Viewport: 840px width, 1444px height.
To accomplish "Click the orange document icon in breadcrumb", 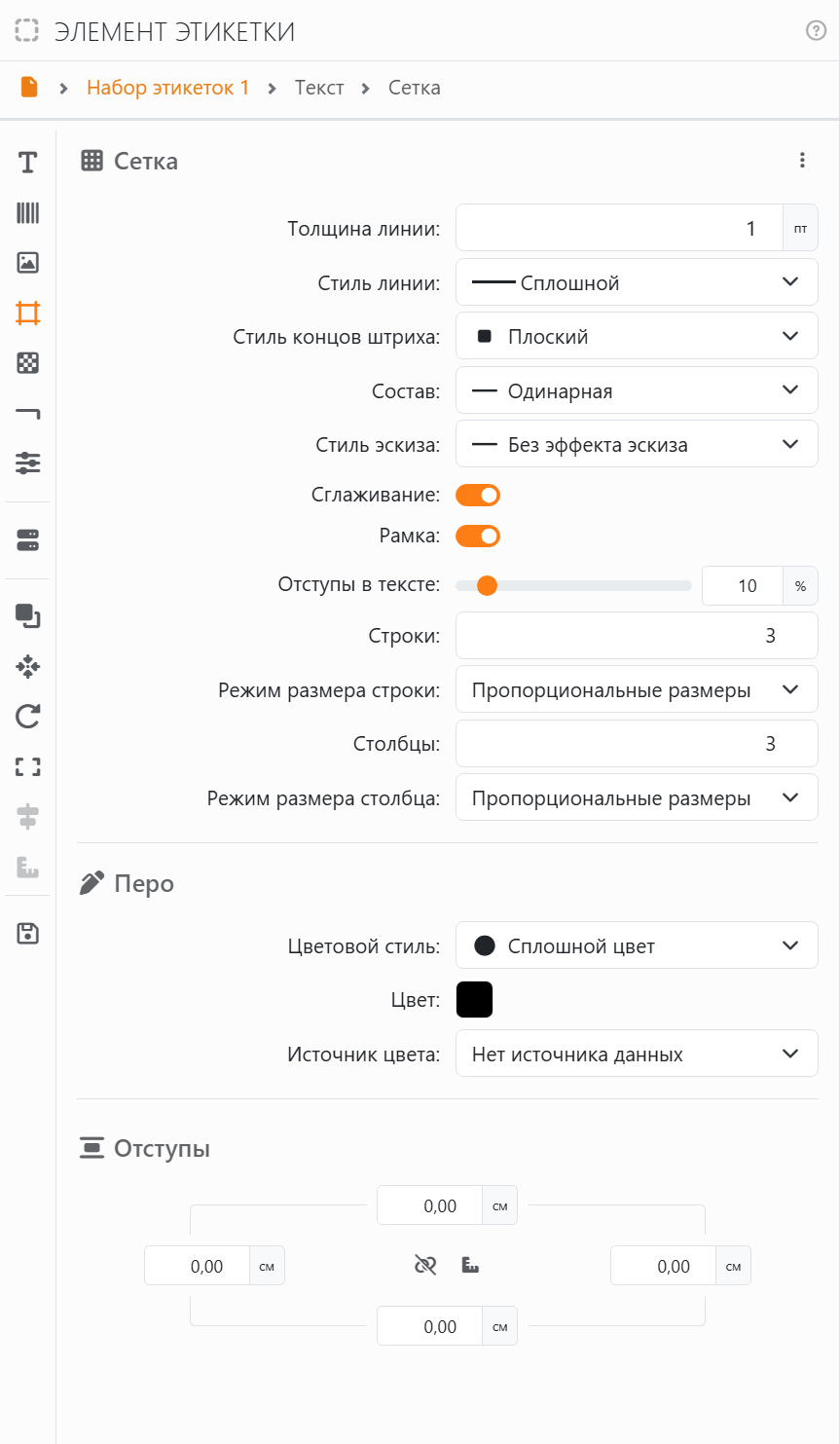I will click(29, 88).
